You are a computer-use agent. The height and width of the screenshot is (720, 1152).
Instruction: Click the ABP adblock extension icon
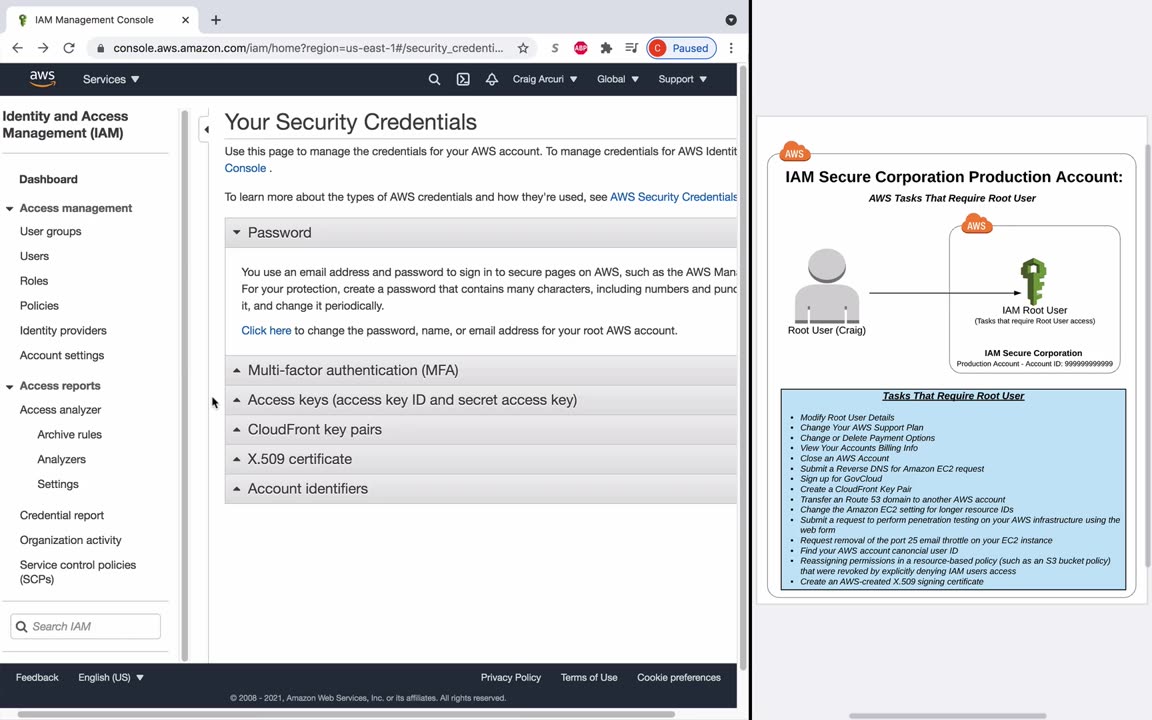(x=580, y=48)
